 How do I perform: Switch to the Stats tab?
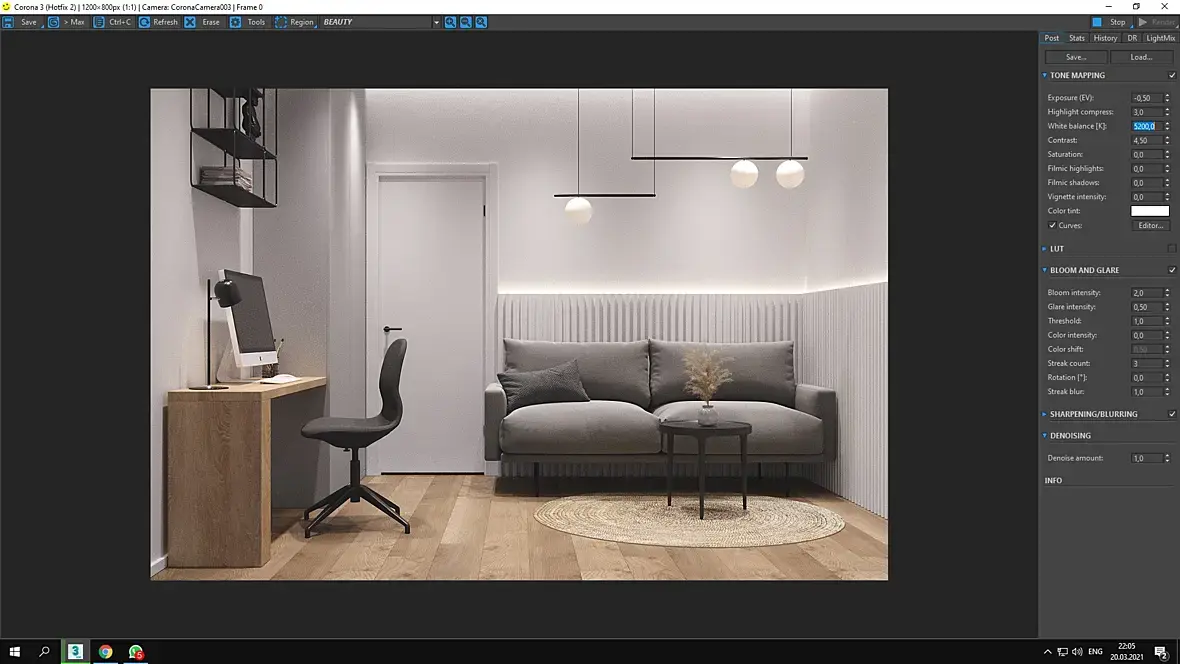[1077, 38]
